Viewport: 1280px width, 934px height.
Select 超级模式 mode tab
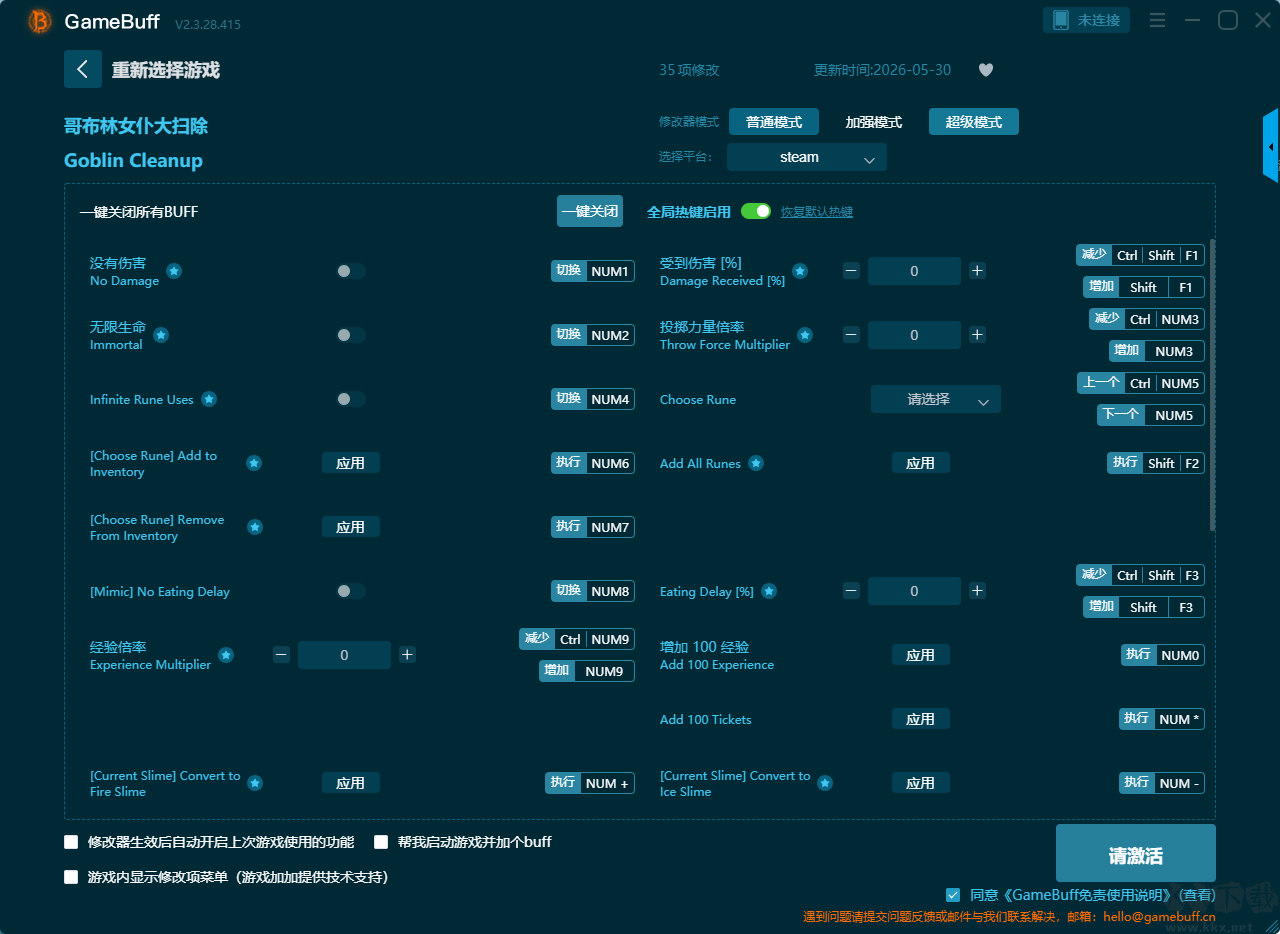[x=974, y=122]
